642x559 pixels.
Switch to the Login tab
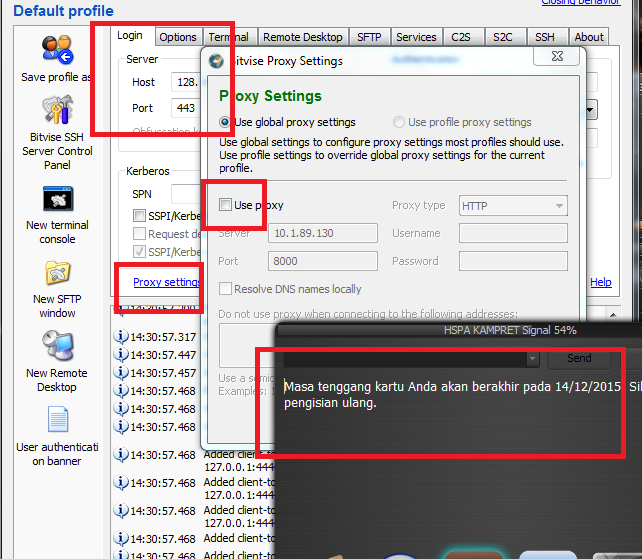[130, 36]
